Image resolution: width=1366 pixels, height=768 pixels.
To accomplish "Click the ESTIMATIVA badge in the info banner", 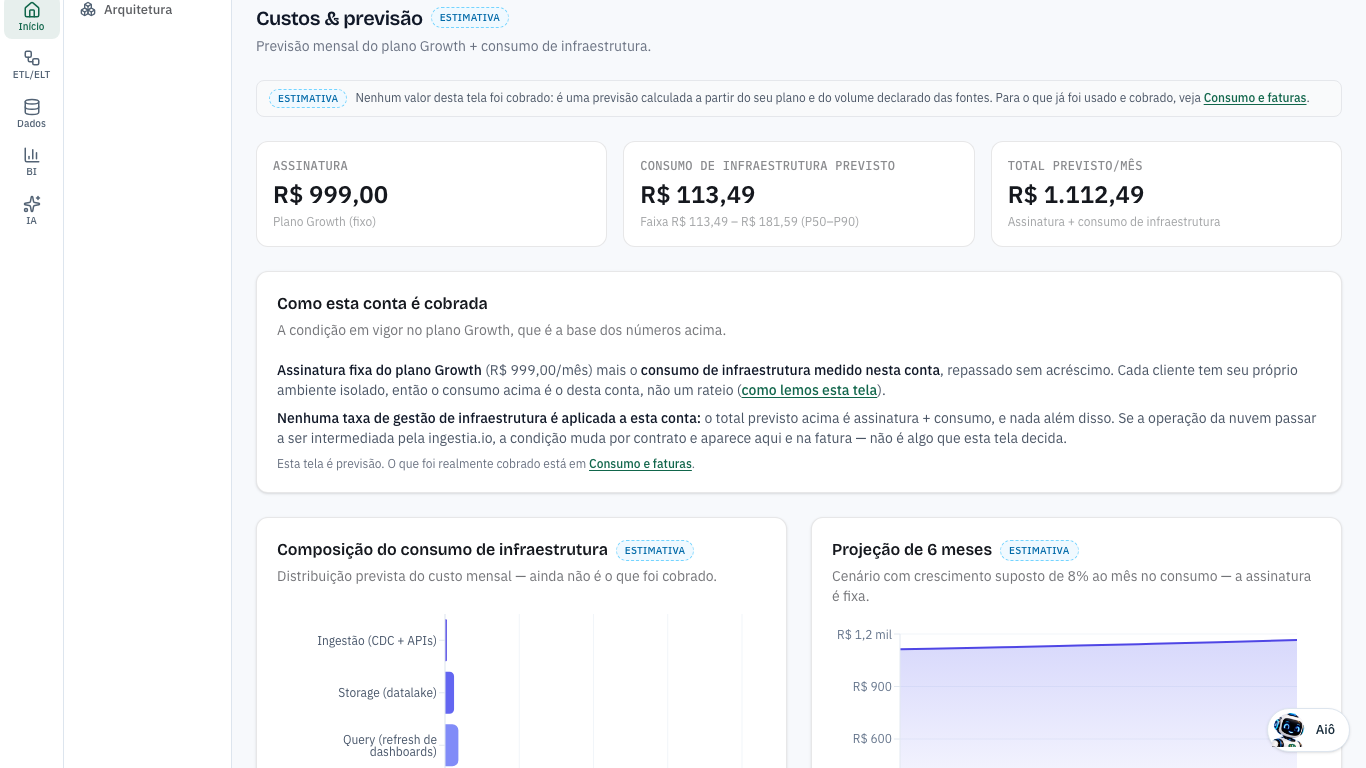I will pyautogui.click(x=308, y=99).
